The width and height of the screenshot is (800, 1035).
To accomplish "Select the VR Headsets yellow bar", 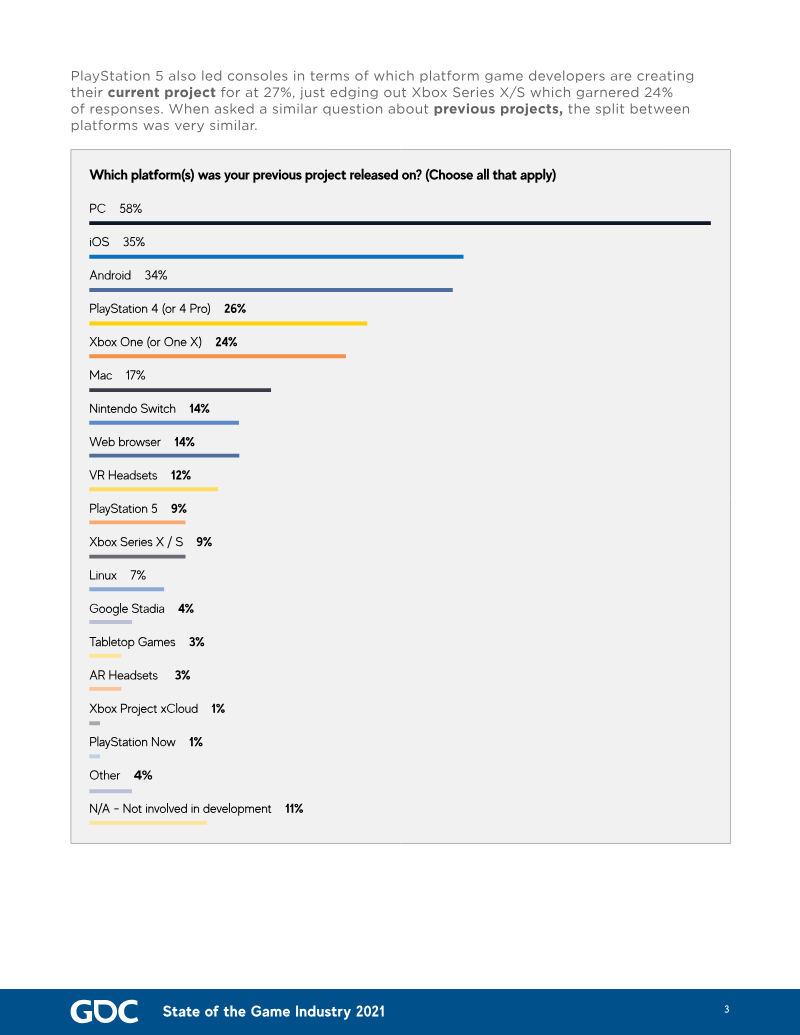I will coord(153,489).
